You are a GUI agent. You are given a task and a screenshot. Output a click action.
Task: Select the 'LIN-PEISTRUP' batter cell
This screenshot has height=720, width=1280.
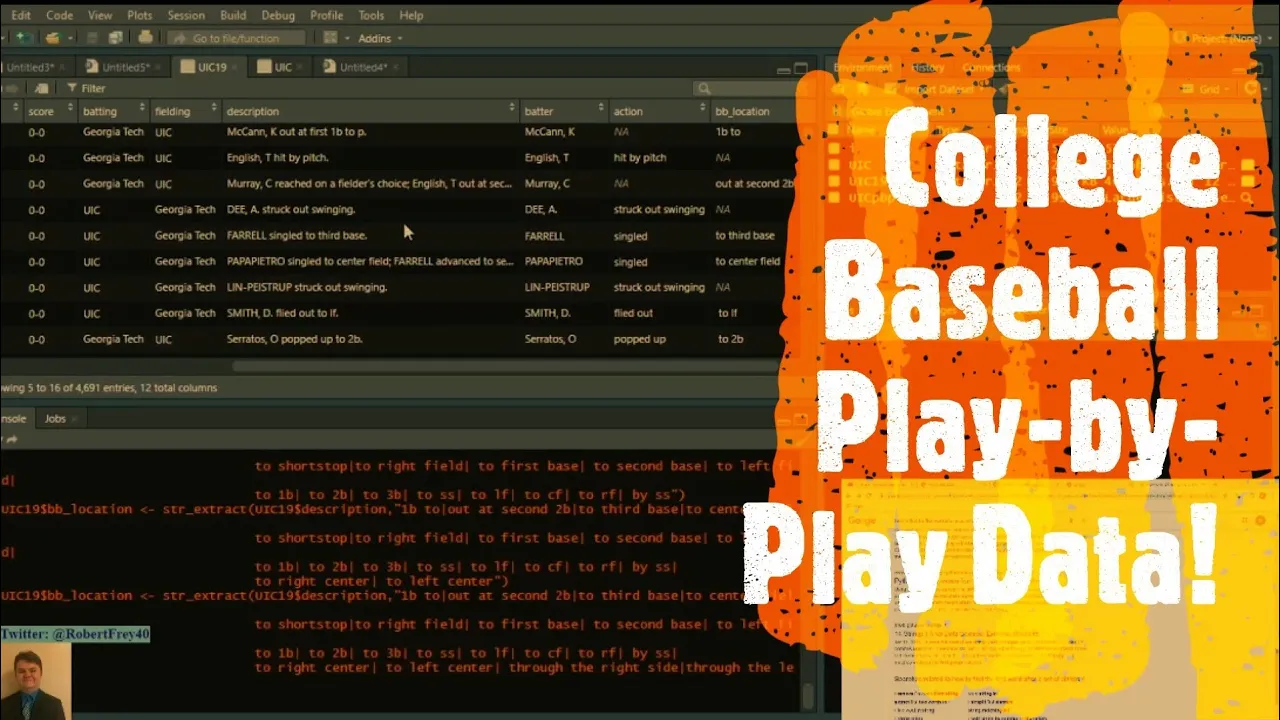point(557,287)
